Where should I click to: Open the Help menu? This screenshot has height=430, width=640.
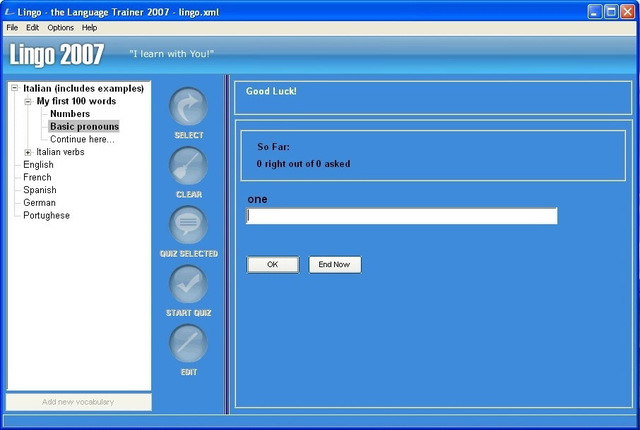click(x=89, y=28)
